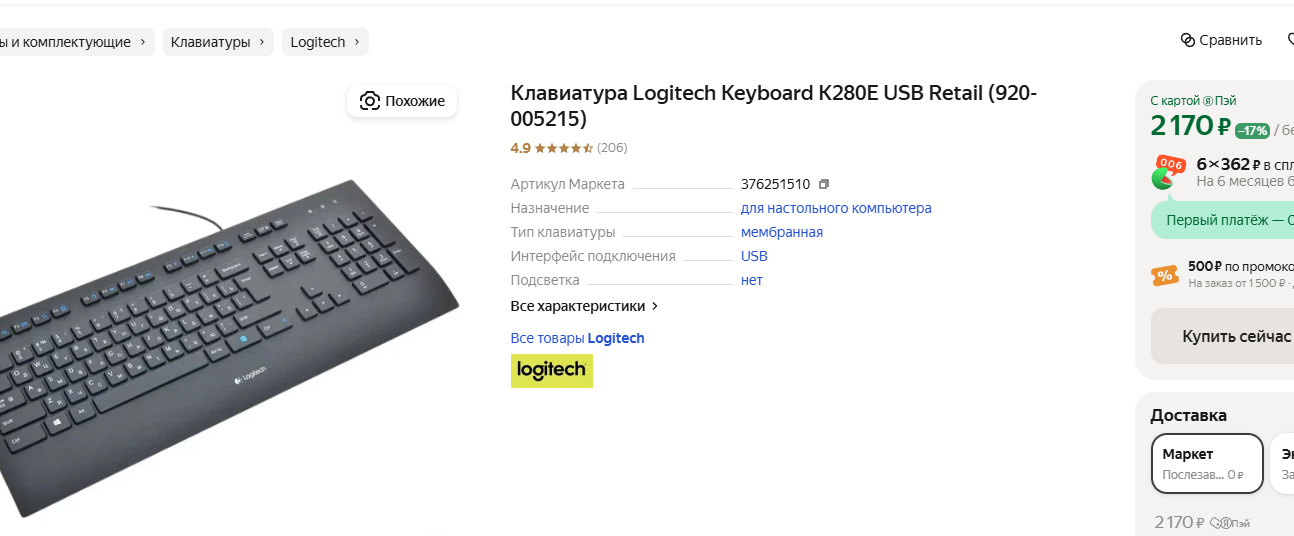Open the Logitech breadcrumb item
This screenshot has height=536, width=1294.
[325, 42]
